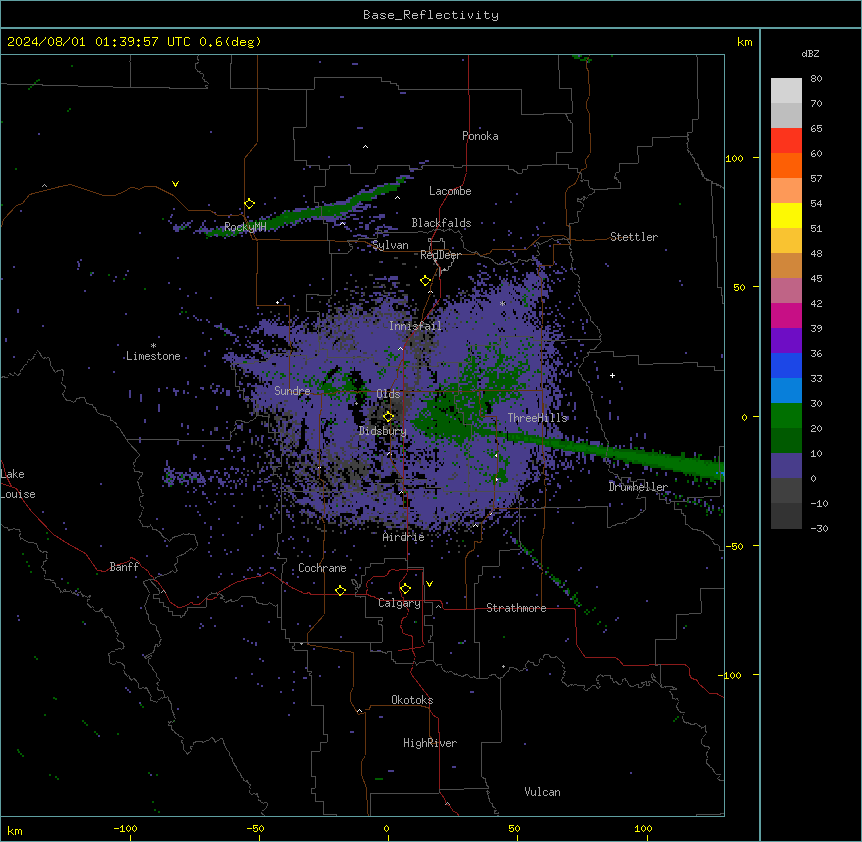The image size is (862, 842).
Task: Click the 2024/08/01 01:39:57 UTC timestamp
Action: (x=98, y=42)
